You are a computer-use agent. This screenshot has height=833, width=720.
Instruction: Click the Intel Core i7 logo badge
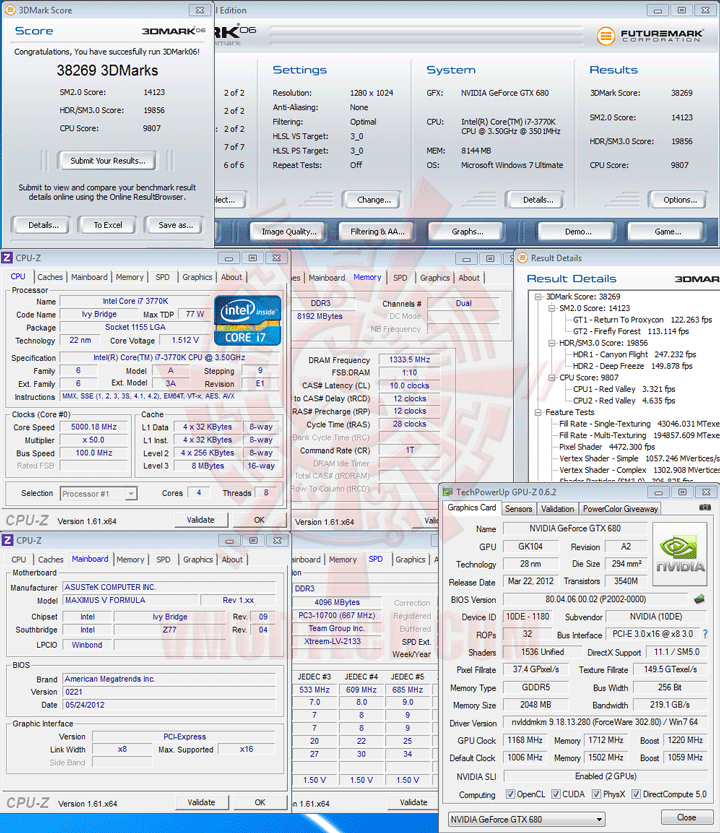(x=248, y=320)
